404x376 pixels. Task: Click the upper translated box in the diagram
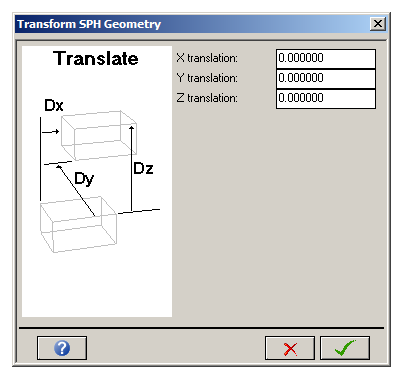coord(99,135)
